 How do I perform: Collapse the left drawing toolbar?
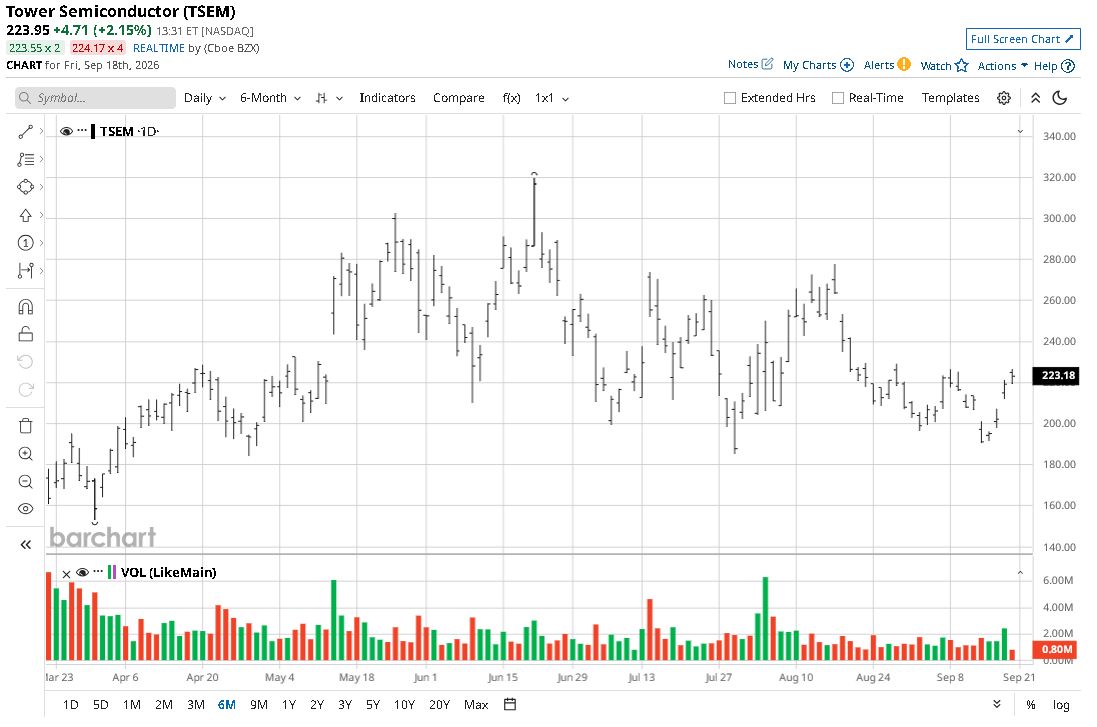tap(25, 544)
